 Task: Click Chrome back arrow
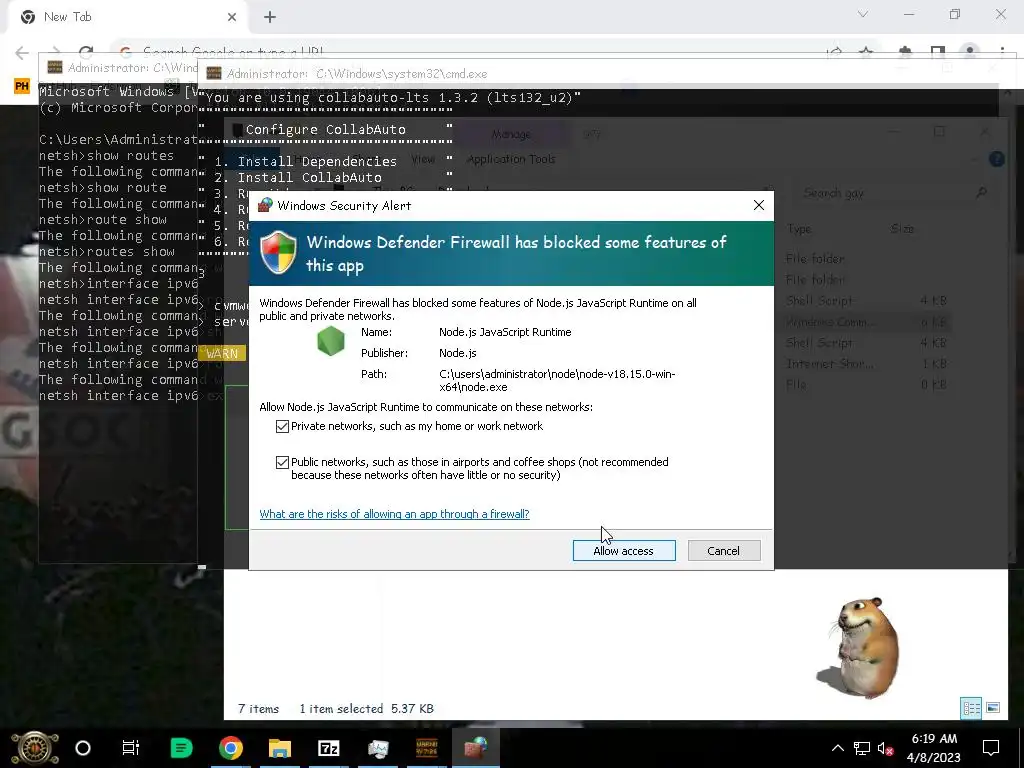point(22,52)
